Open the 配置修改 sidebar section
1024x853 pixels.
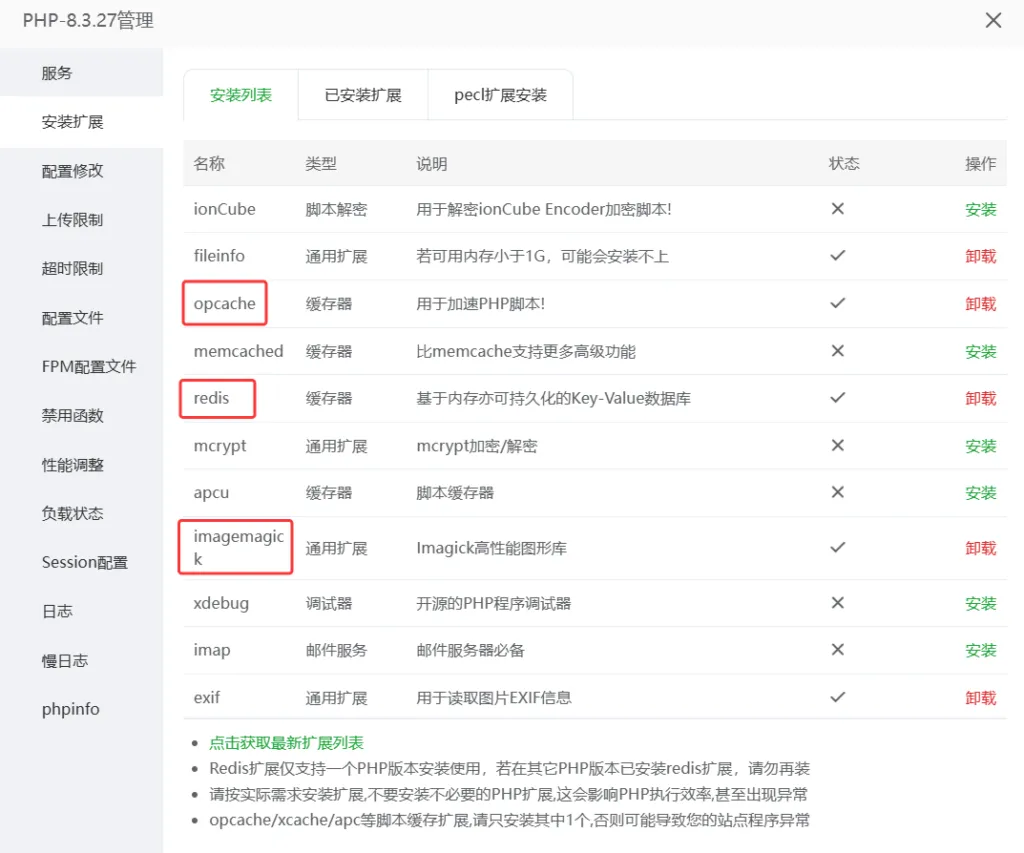point(68,170)
